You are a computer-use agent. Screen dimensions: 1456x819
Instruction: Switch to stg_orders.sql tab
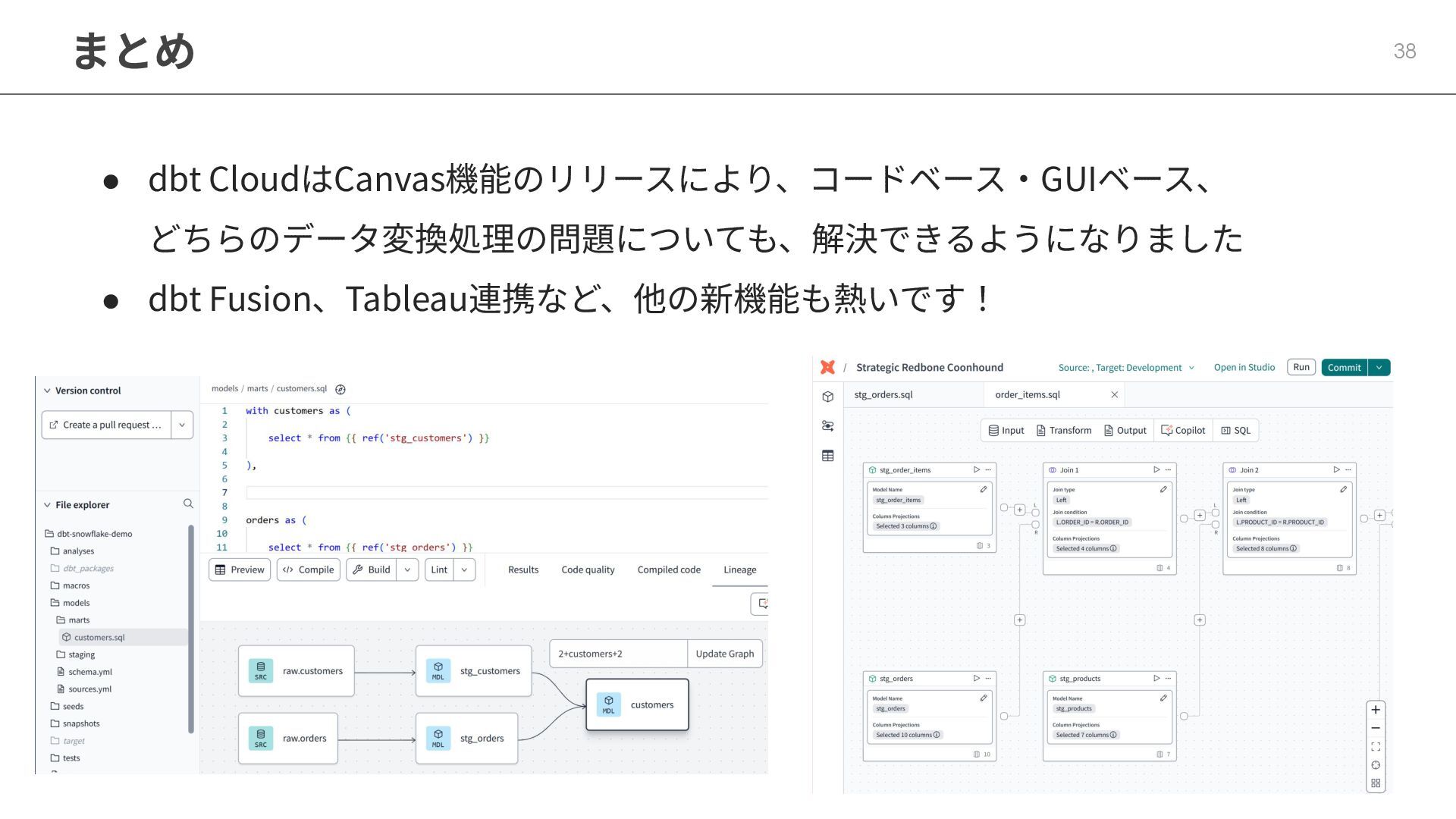883,394
